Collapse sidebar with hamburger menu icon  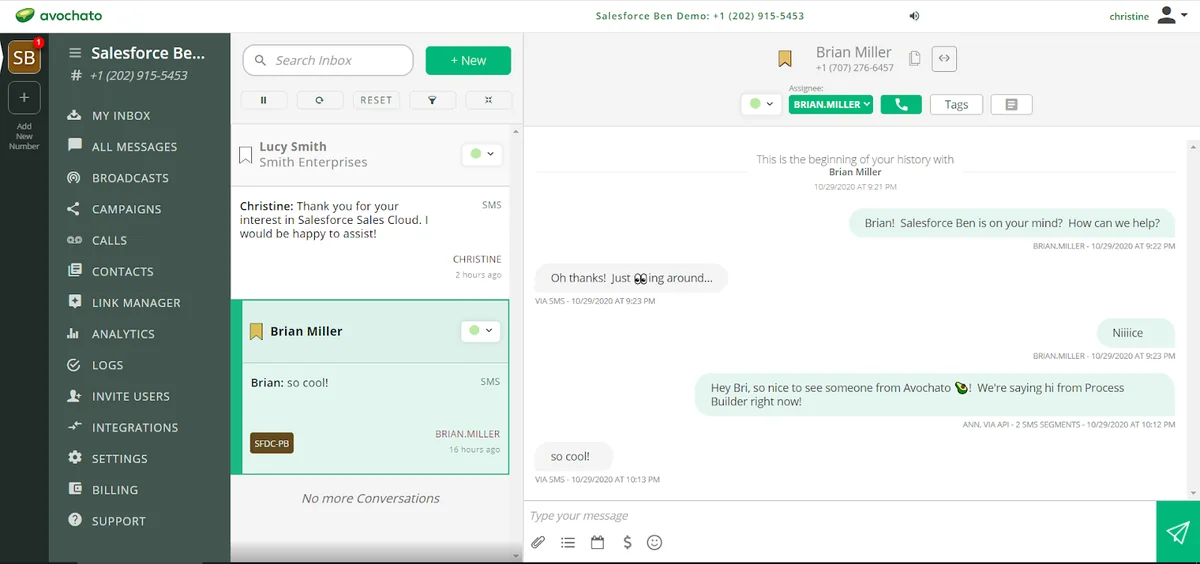(x=74, y=53)
